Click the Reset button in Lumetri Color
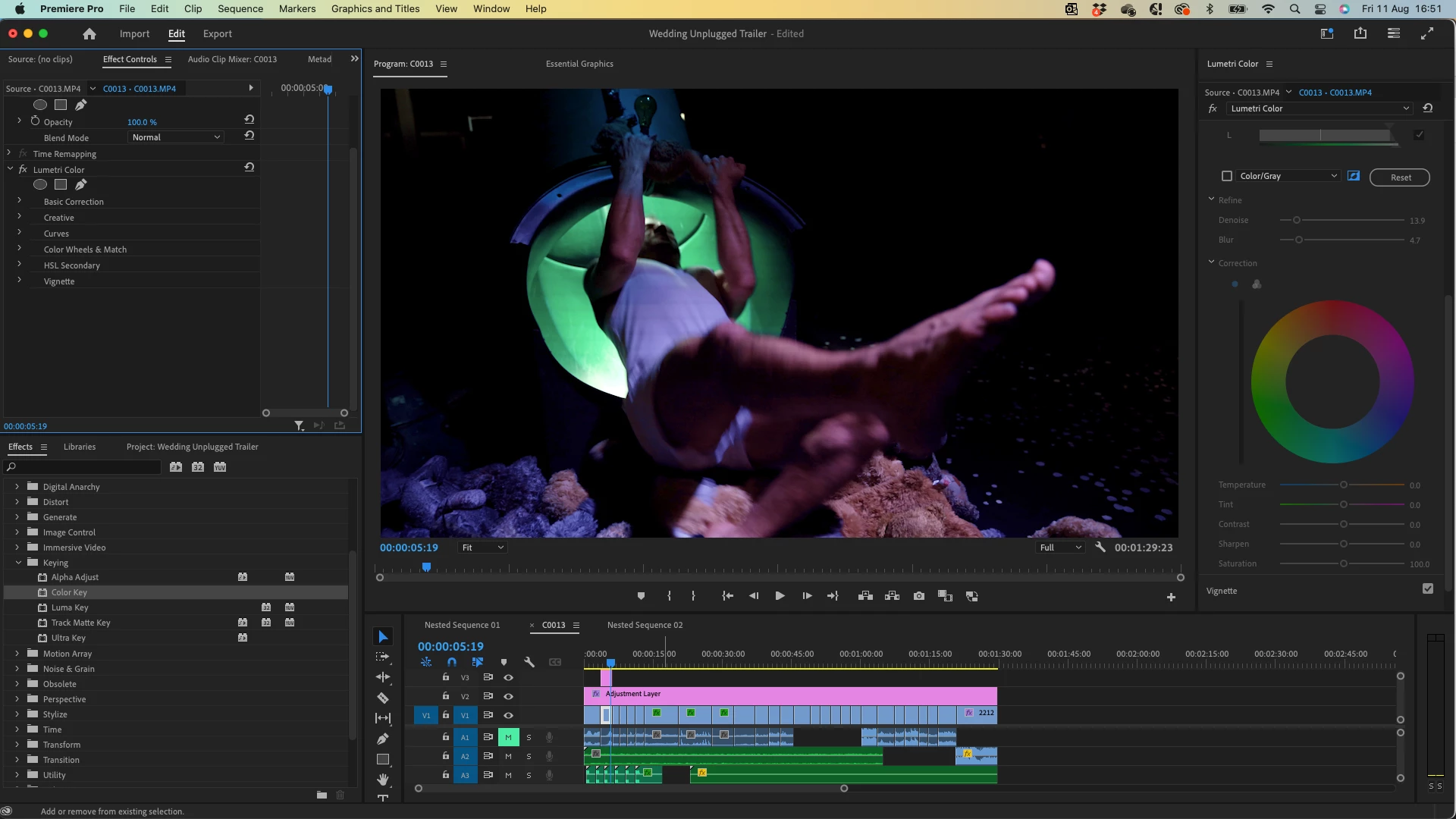The height and width of the screenshot is (819, 1456). point(1400,177)
